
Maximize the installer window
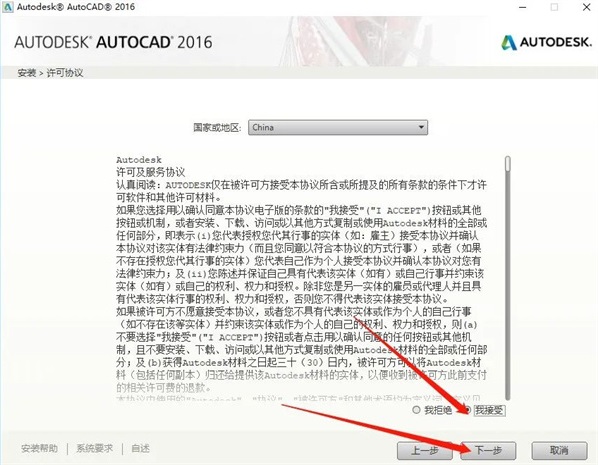pos(555,7)
